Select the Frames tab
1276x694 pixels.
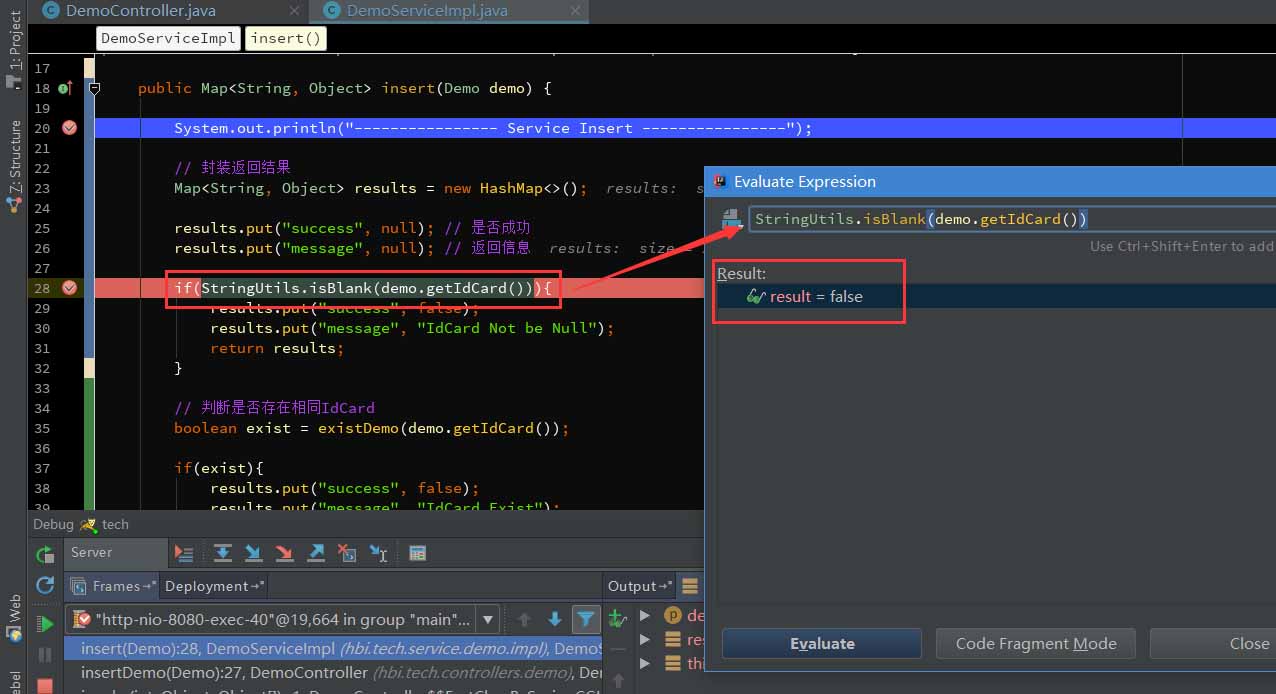(x=114, y=586)
